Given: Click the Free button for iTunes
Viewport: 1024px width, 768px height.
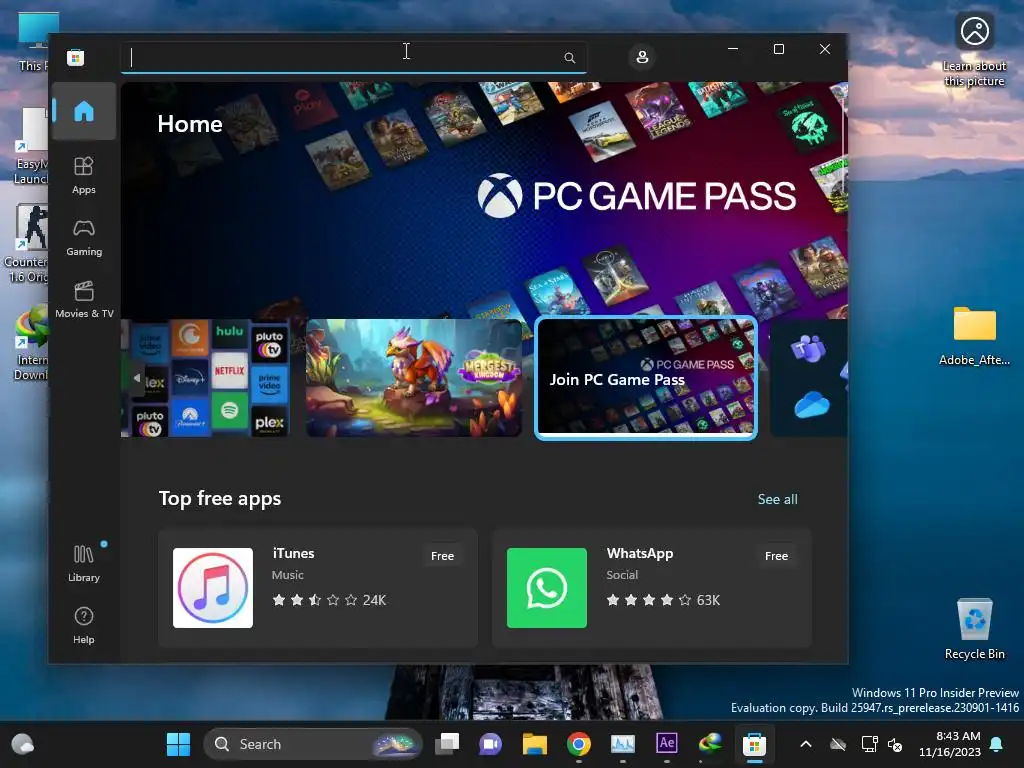Looking at the screenshot, I should click(442, 556).
